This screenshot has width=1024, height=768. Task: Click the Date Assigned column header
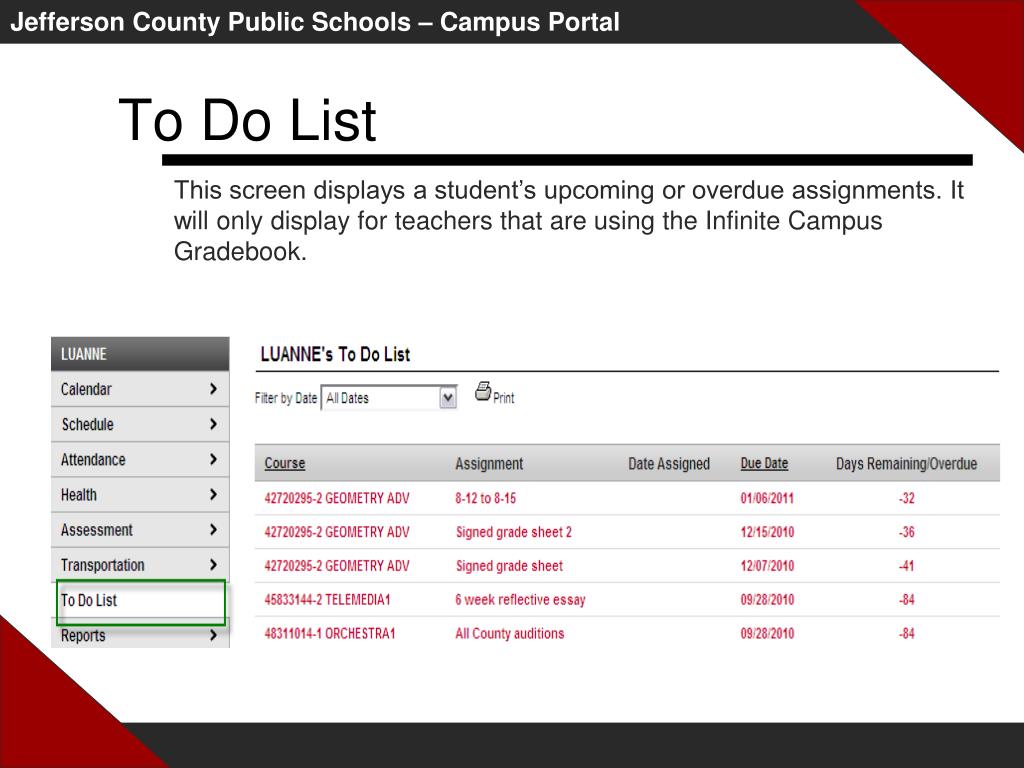click(x=669, y=464)
